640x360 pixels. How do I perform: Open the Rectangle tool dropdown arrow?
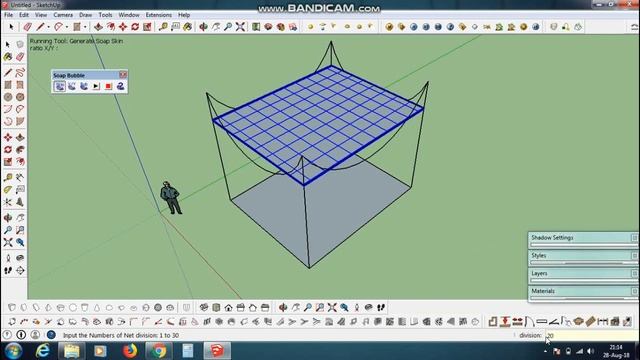[85, 27]
